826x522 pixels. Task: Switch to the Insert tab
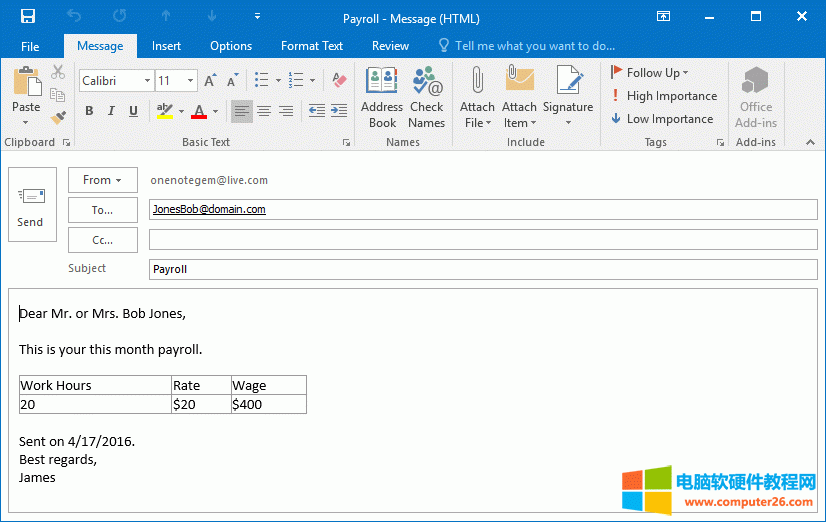click(x=166, y=46)
